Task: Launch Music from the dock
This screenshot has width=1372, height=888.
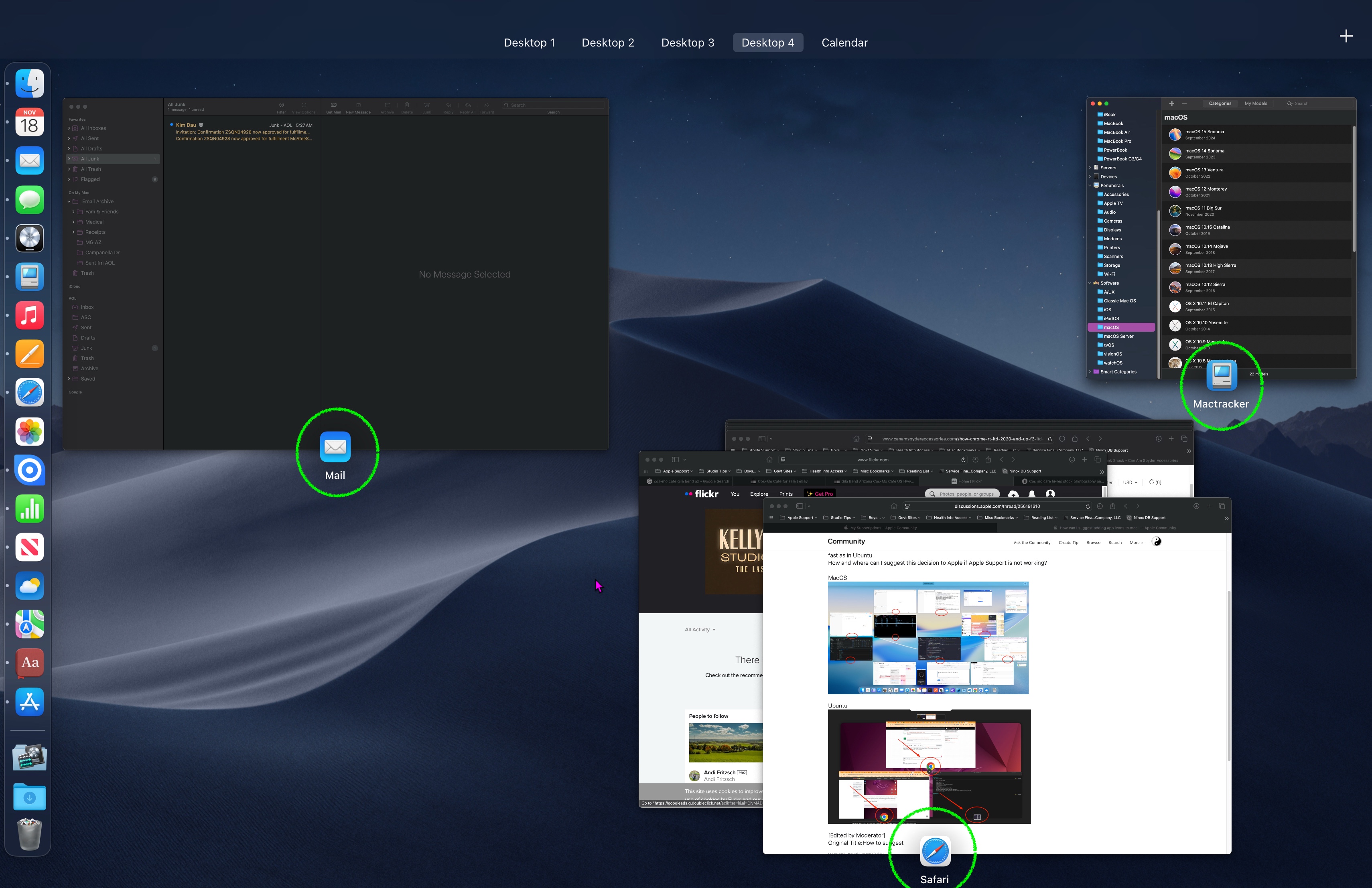Action: pos(29,316)
